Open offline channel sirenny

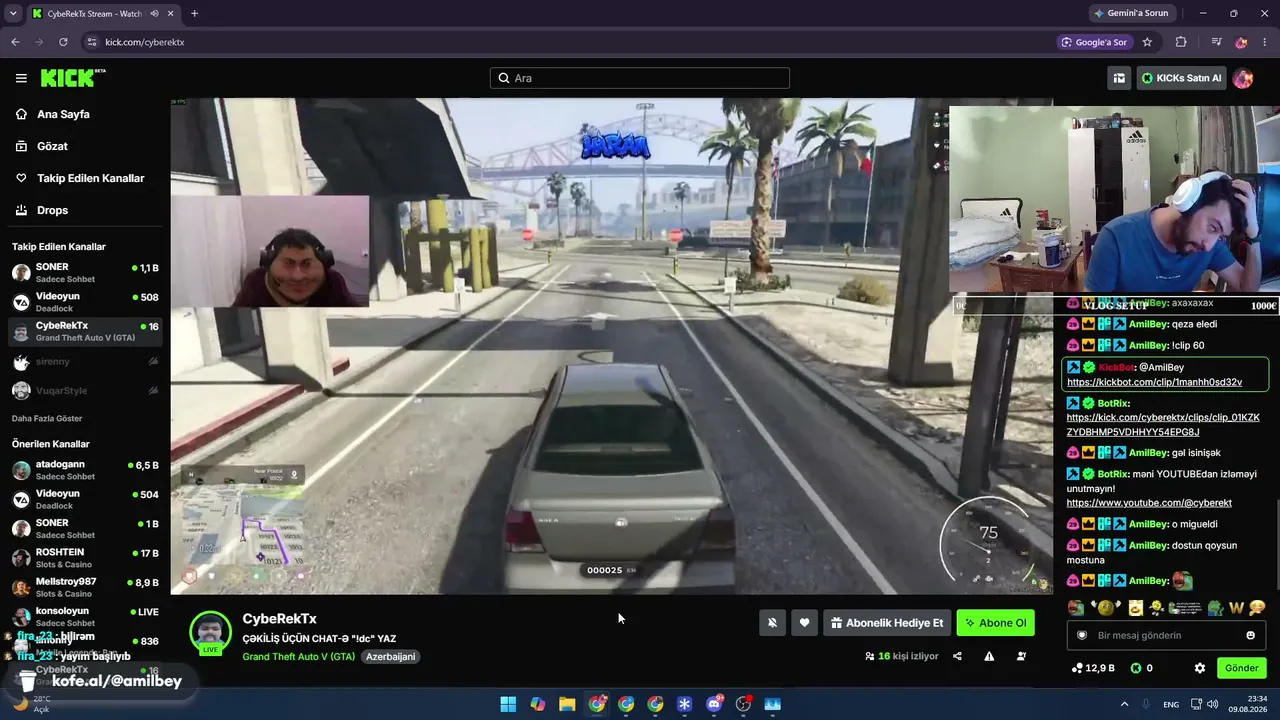(85, 361)
